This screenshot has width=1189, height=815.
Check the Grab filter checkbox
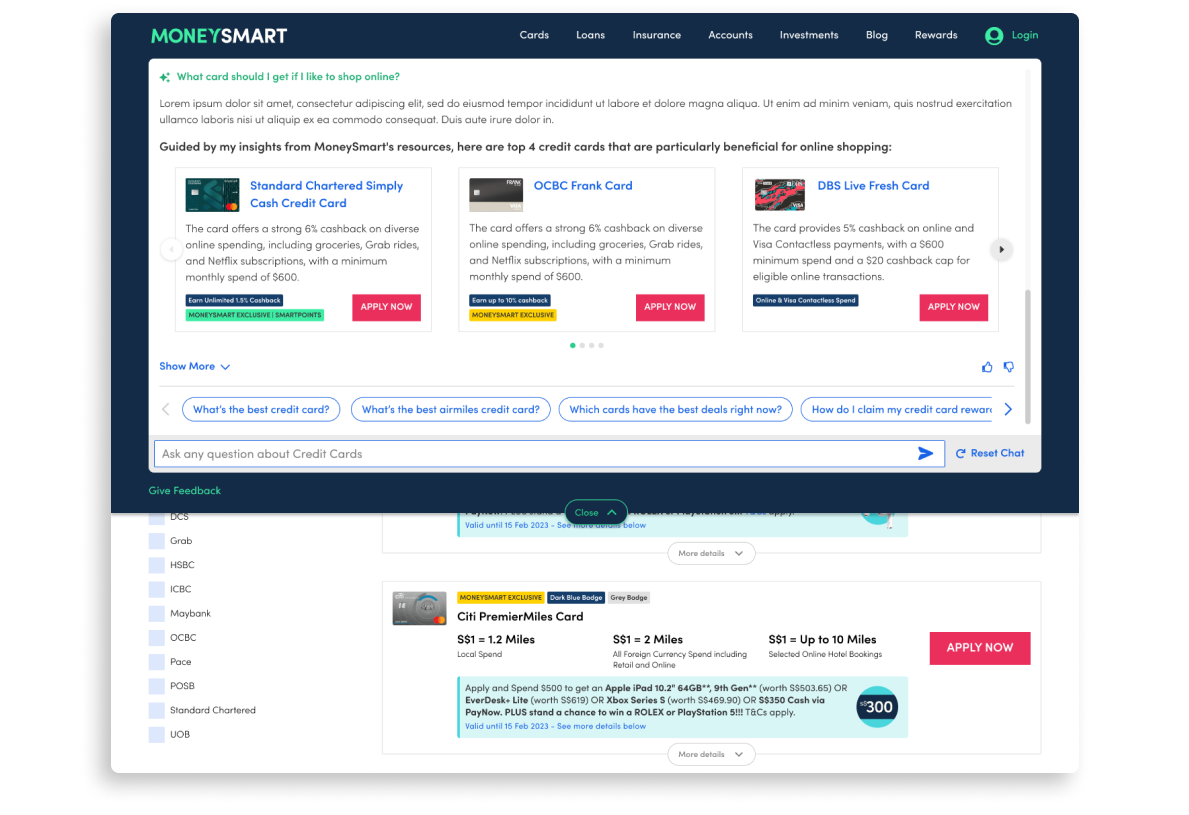coord(157,541)
